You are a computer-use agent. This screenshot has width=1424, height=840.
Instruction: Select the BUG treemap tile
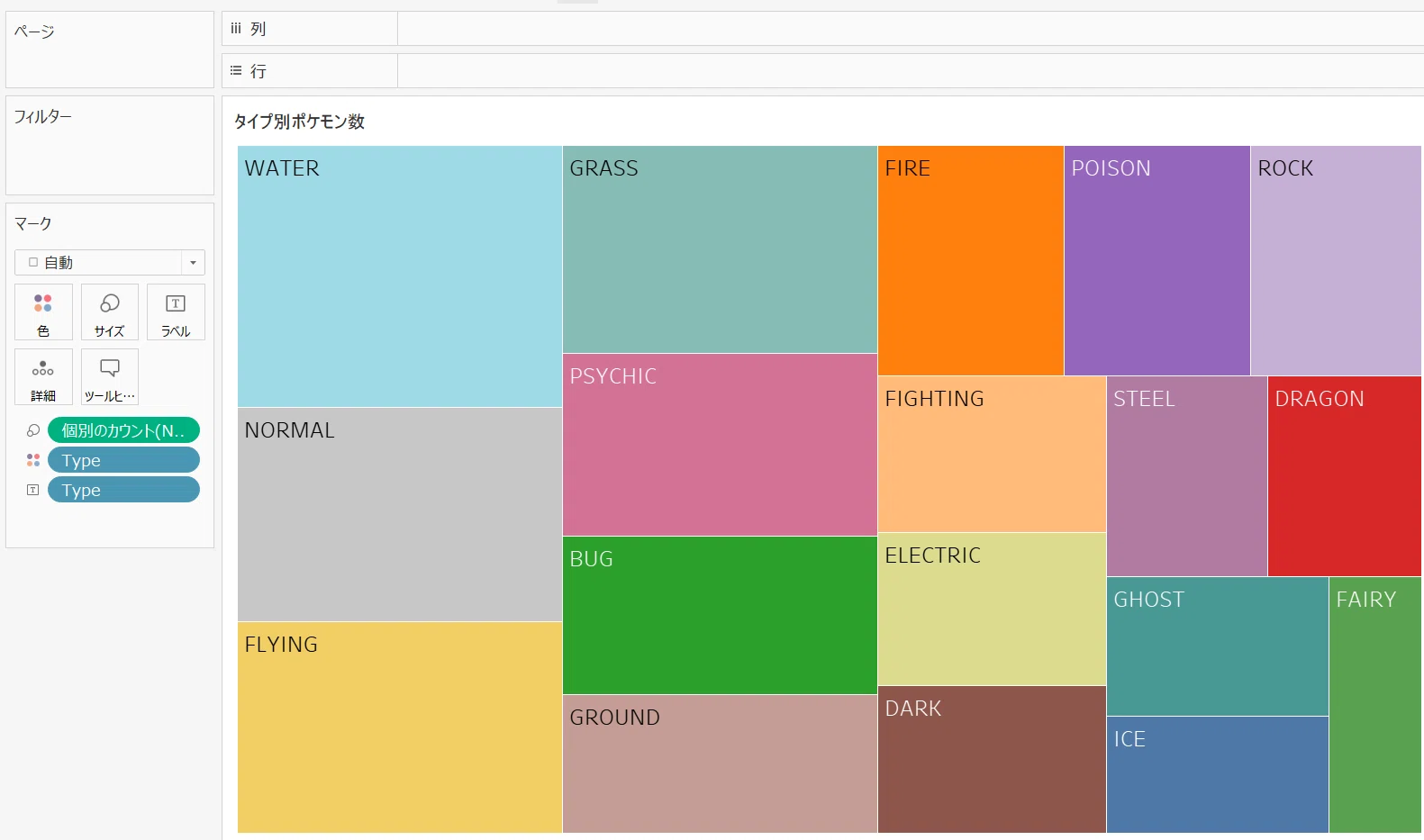720,615
